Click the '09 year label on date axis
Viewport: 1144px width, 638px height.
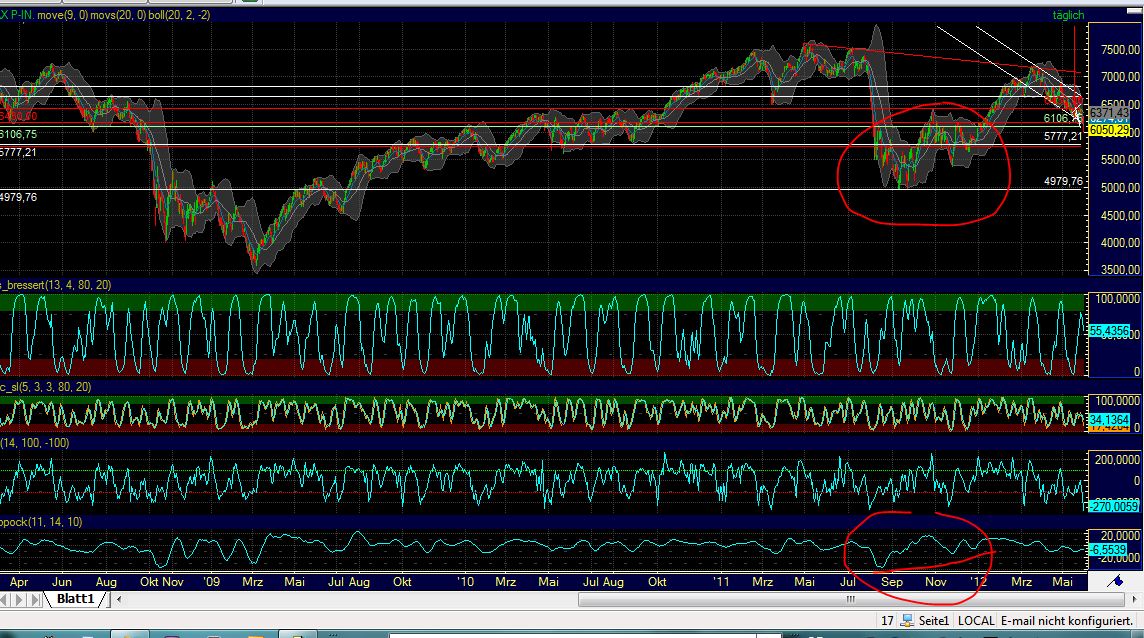click(212, 582)
